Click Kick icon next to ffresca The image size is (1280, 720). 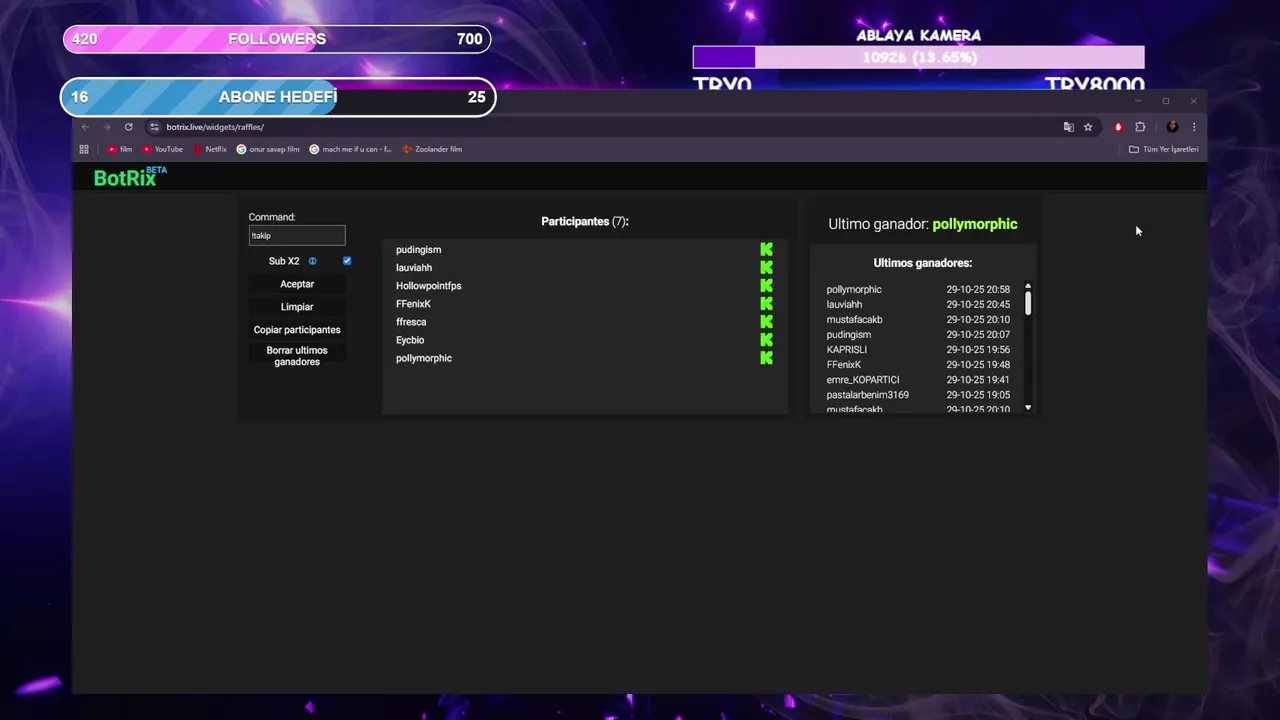pyautogui.click(x=766, y=322)
